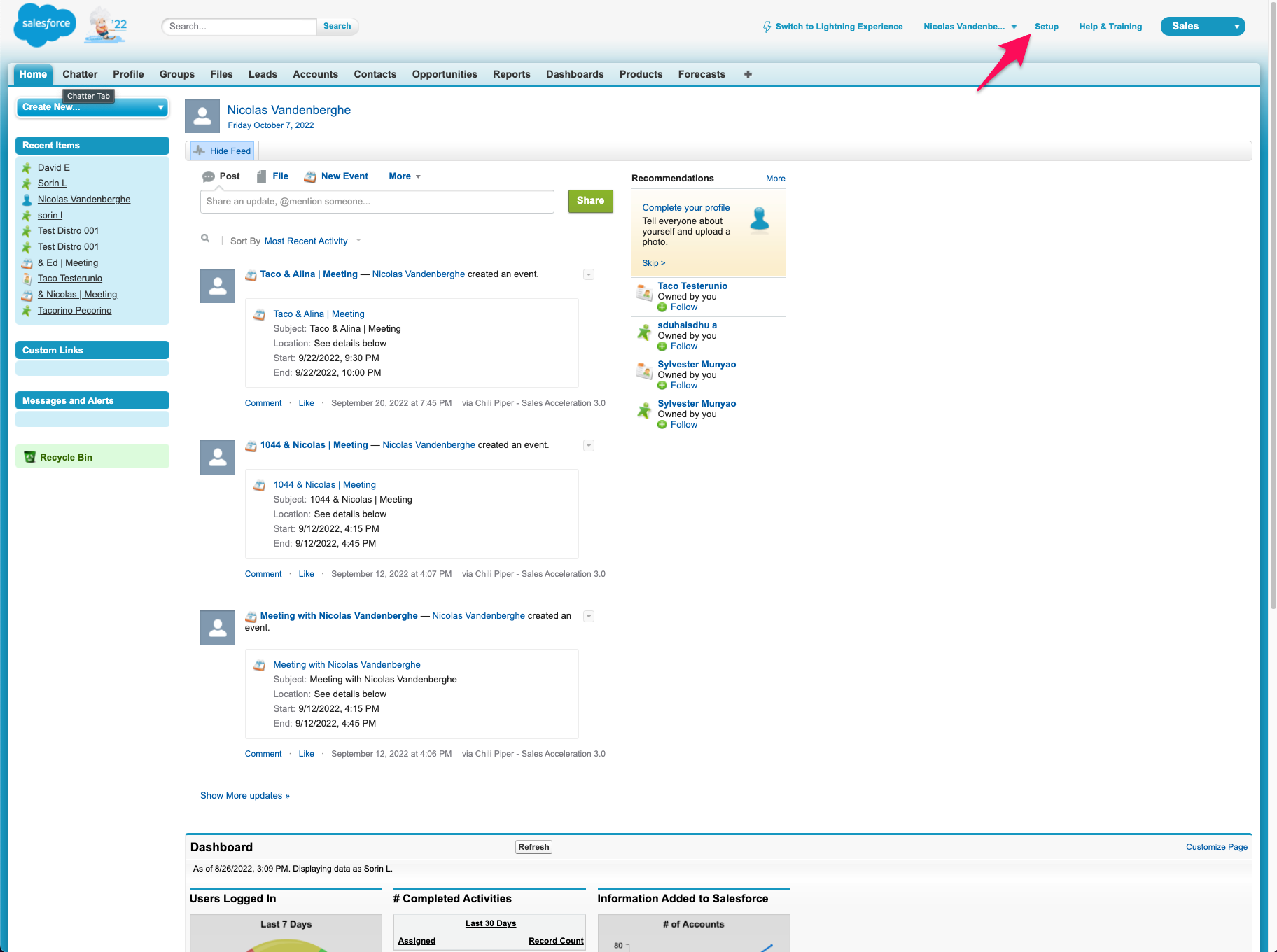This screenshot has height=952, width=1277.
Task: Open the Customize Page link
Action: pyautogui.click(x=1216, y=847)
